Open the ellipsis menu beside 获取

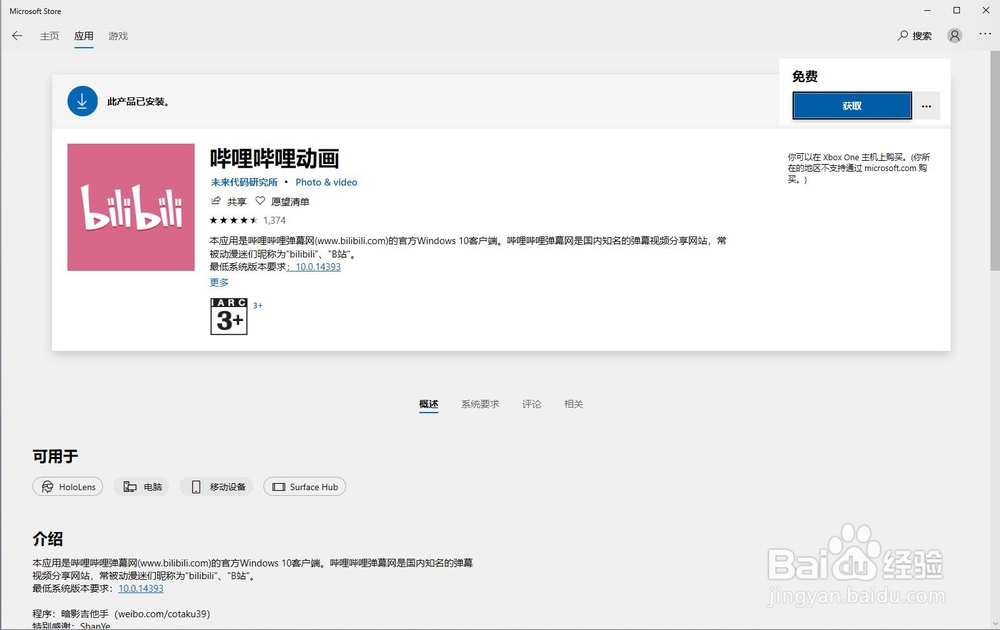pyautogui.click(x=927, y=106)
